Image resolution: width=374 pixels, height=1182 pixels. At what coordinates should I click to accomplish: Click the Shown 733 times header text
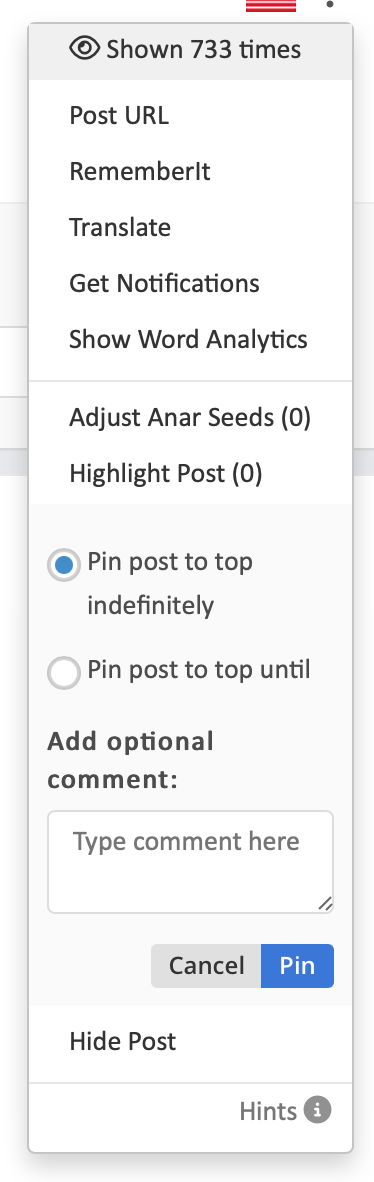(204, 49)
